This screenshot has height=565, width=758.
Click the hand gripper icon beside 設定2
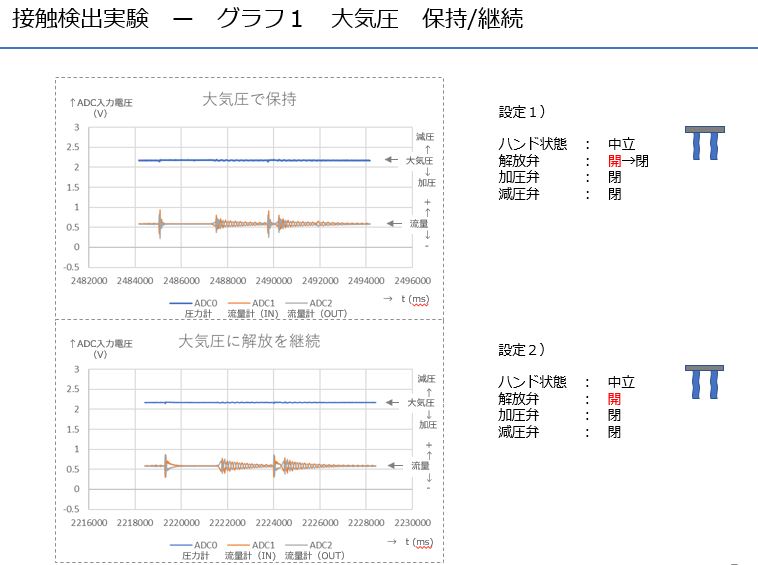click(x=705, y=383)
